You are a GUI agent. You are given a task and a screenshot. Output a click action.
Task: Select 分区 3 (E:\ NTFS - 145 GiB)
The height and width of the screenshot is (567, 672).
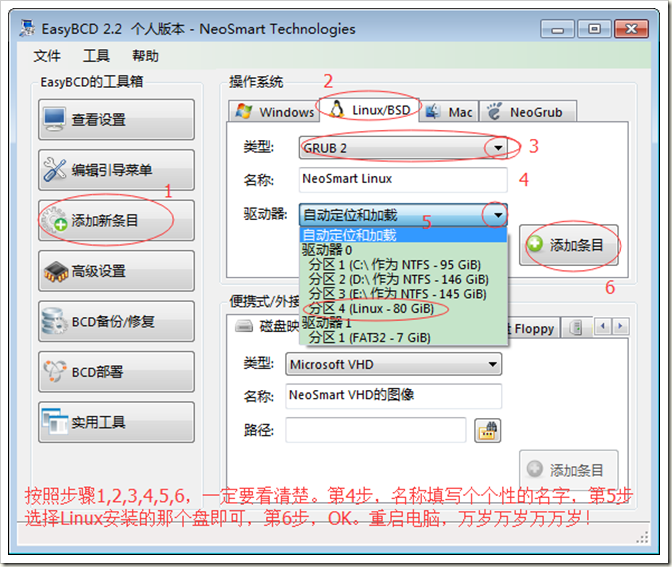[x=403, y=294]
